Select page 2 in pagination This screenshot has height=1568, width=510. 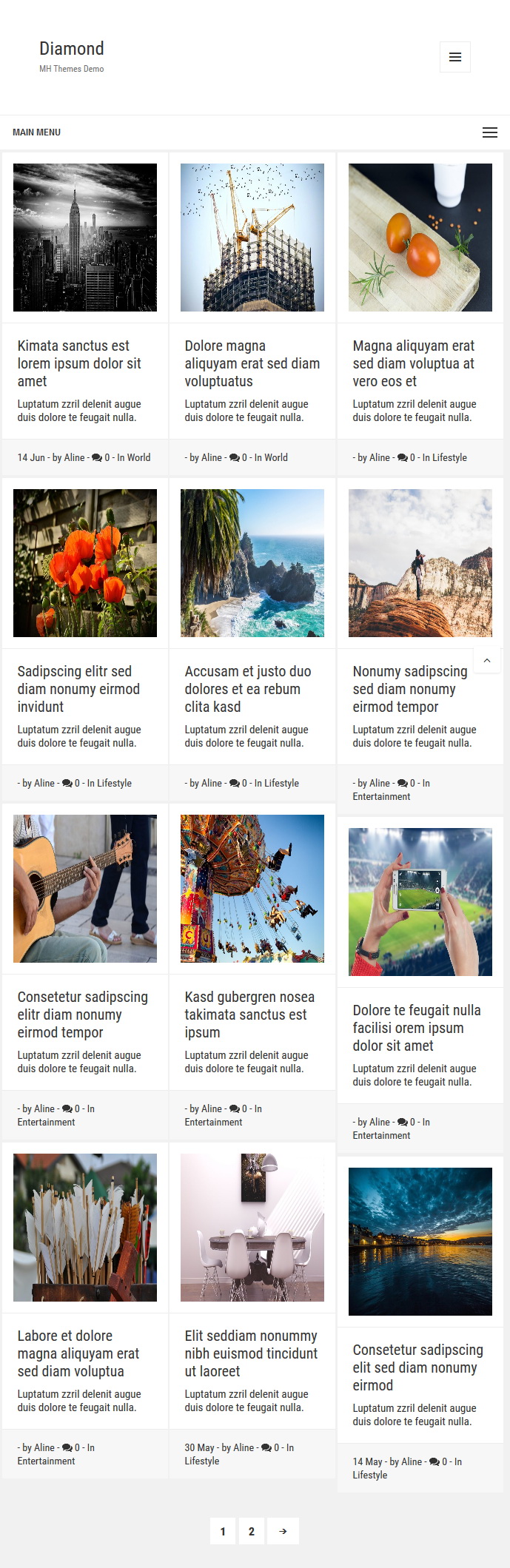[x=252, y=1531]
